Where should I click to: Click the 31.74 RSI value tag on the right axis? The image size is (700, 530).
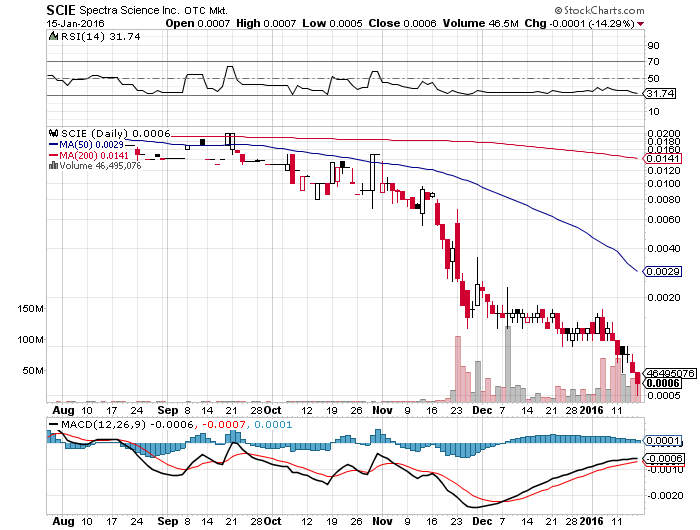coord(659,93)
